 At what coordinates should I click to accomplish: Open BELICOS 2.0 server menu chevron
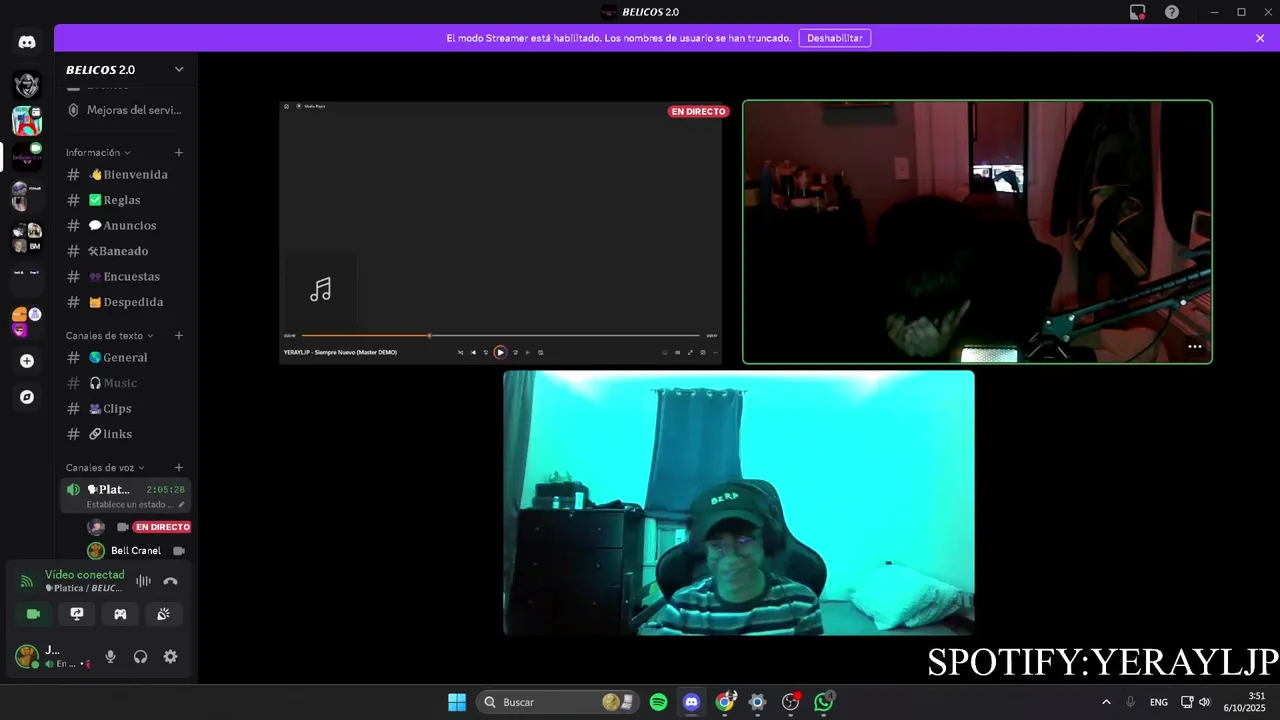[179, 69]
